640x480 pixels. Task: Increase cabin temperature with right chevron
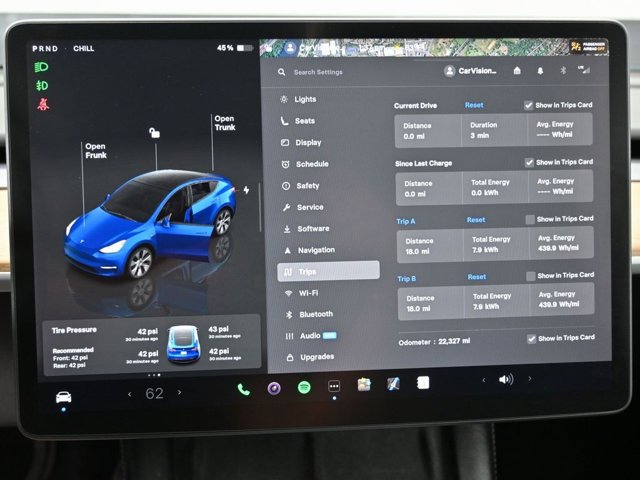click(180, 393)
